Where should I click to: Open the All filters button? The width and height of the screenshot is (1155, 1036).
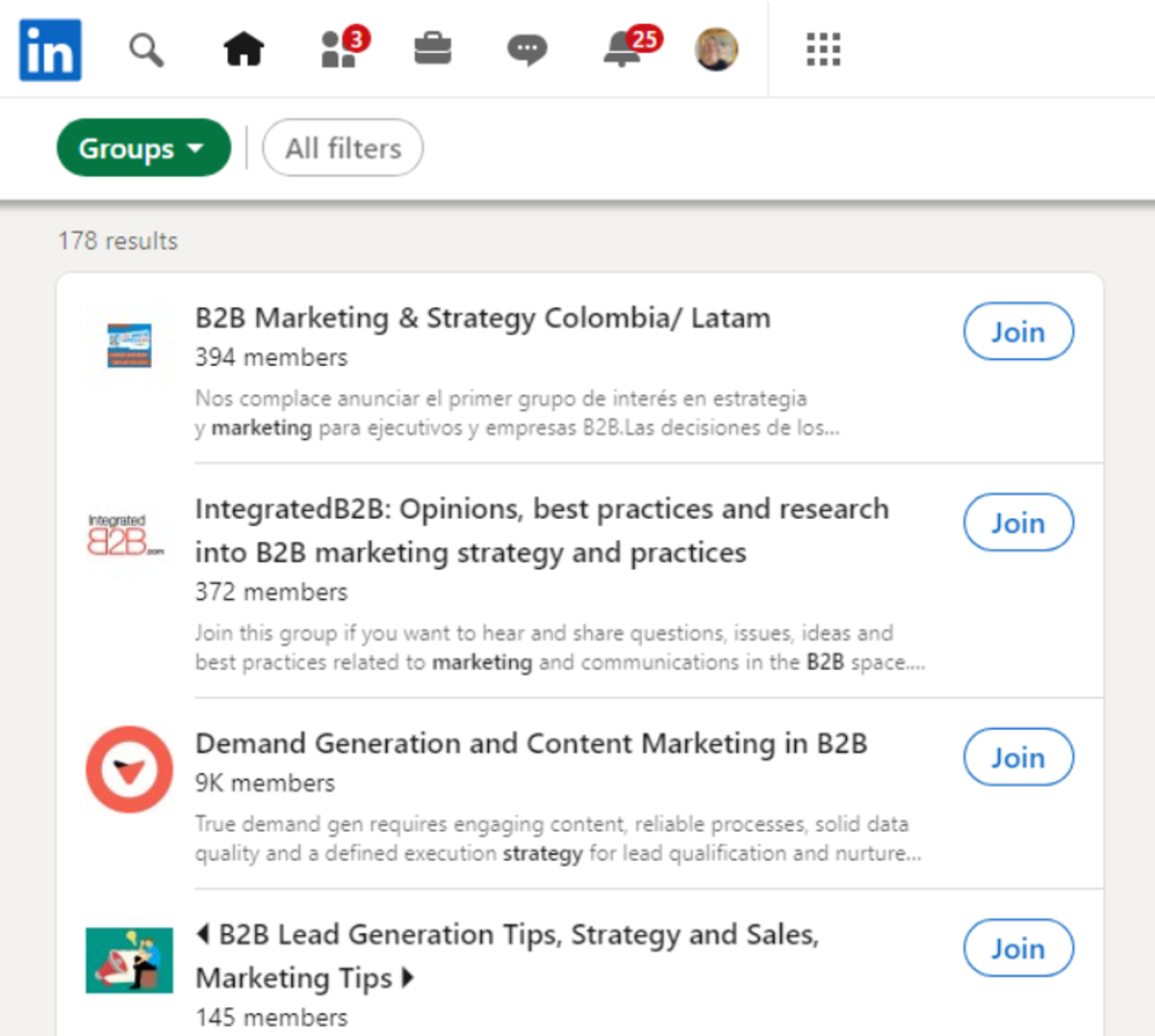[343, 148]
